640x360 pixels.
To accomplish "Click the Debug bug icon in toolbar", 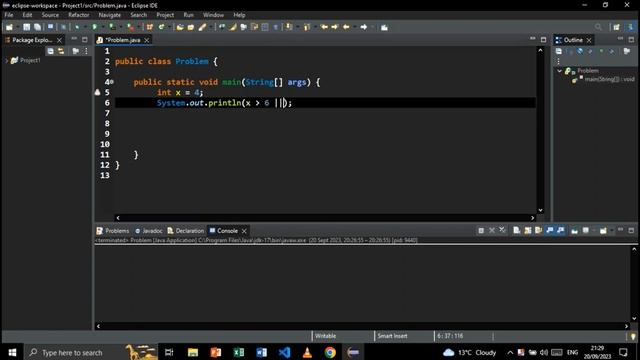I will (x=77, y=27).
